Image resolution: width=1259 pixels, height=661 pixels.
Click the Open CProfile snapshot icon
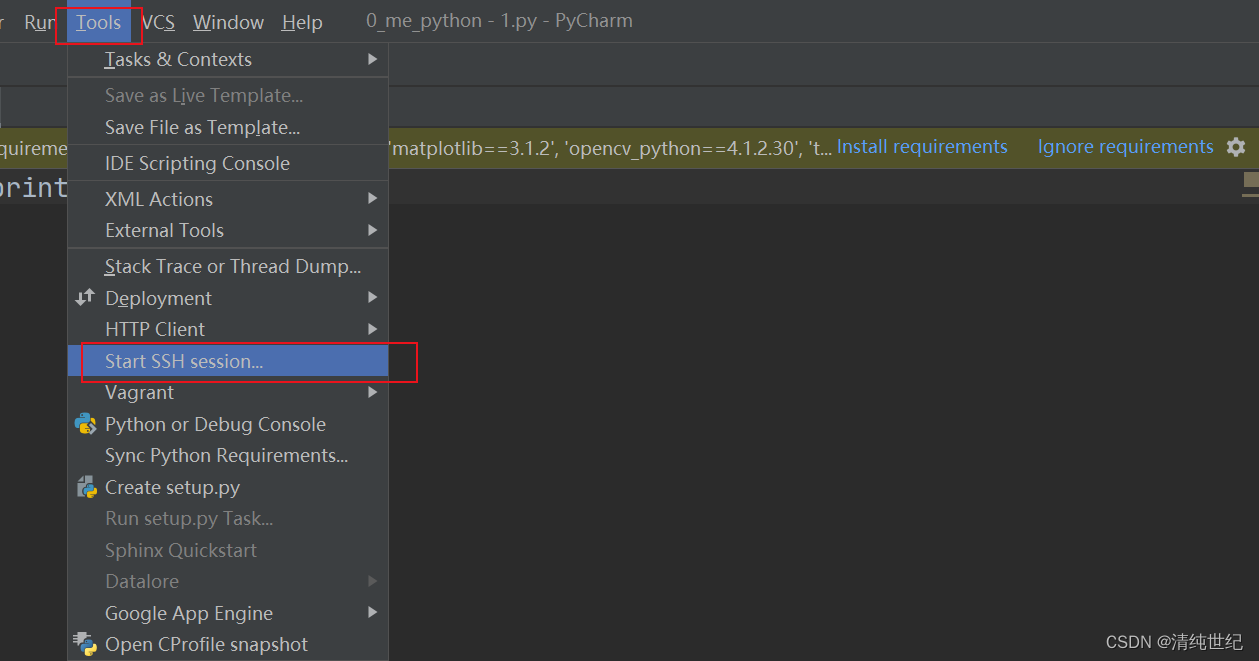pos(86,644)
